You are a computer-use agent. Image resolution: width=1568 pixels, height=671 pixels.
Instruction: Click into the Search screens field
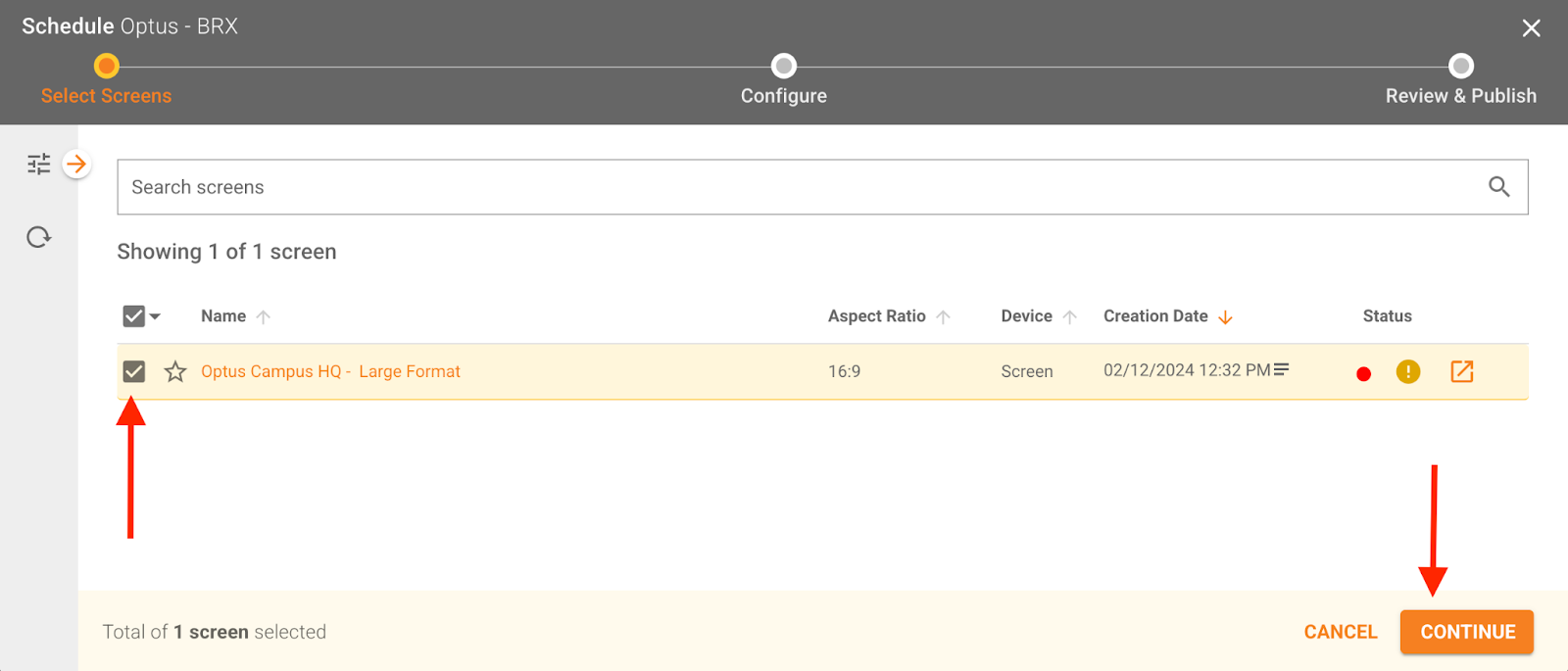pos(784,187)
